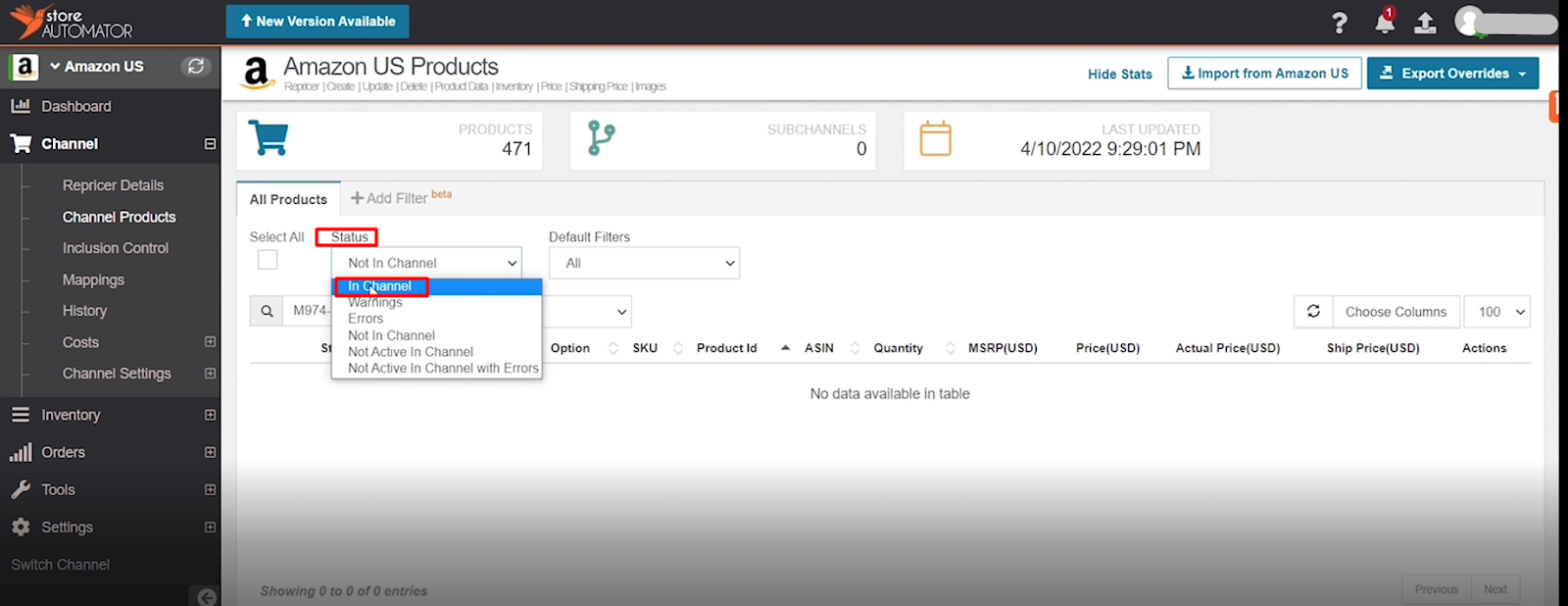Click the Previous pagination button
This screenshot has height=606, width=1568.
pos(1437,589)
